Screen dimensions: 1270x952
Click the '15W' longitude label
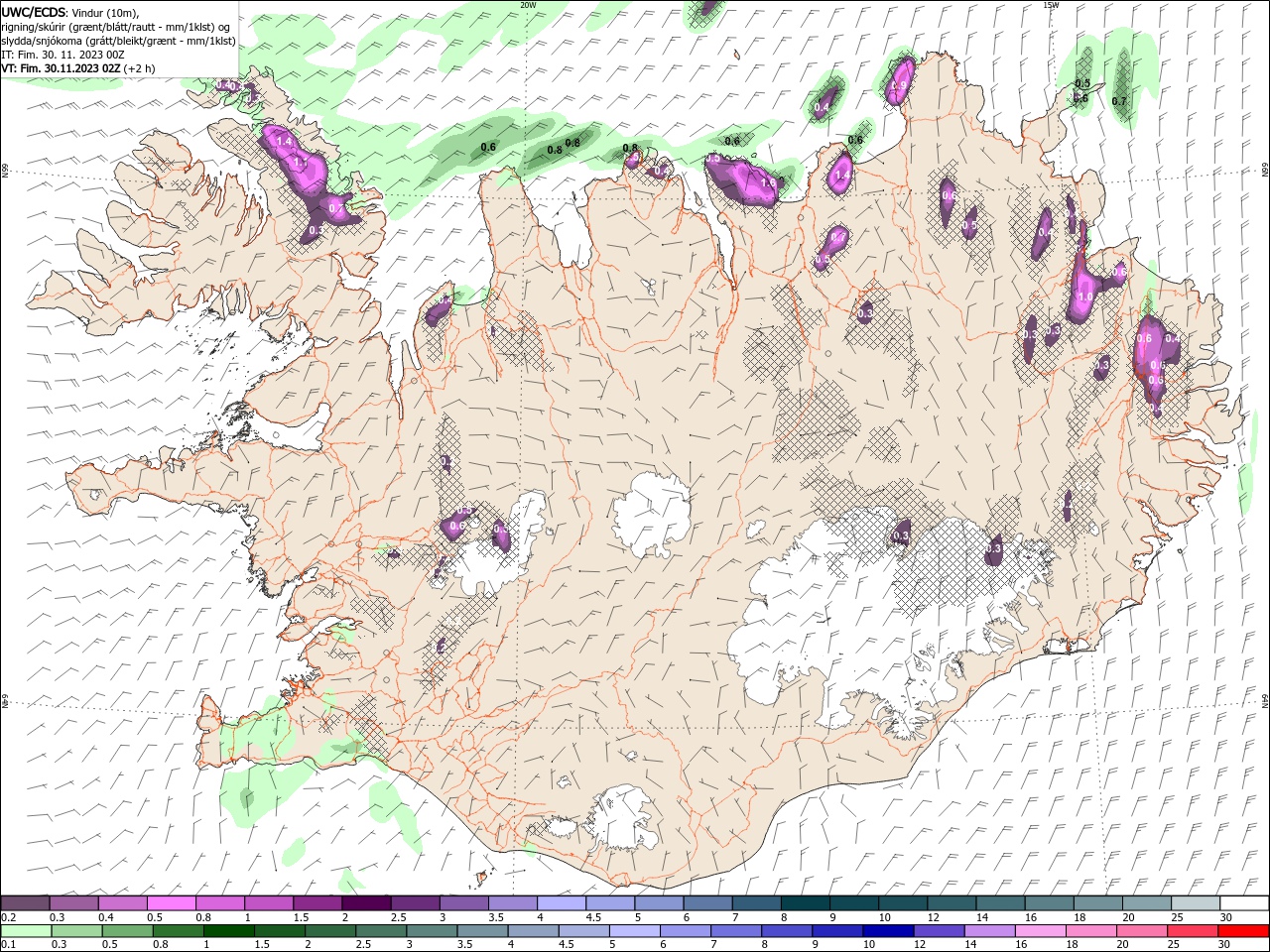[1051, 4]
